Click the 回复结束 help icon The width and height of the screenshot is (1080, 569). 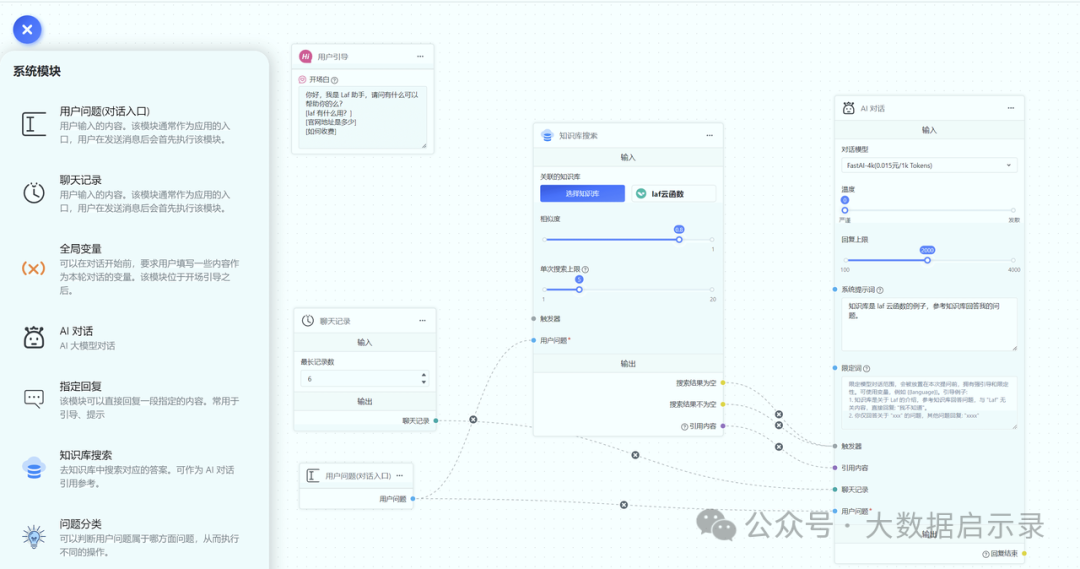tap(986, 554)
